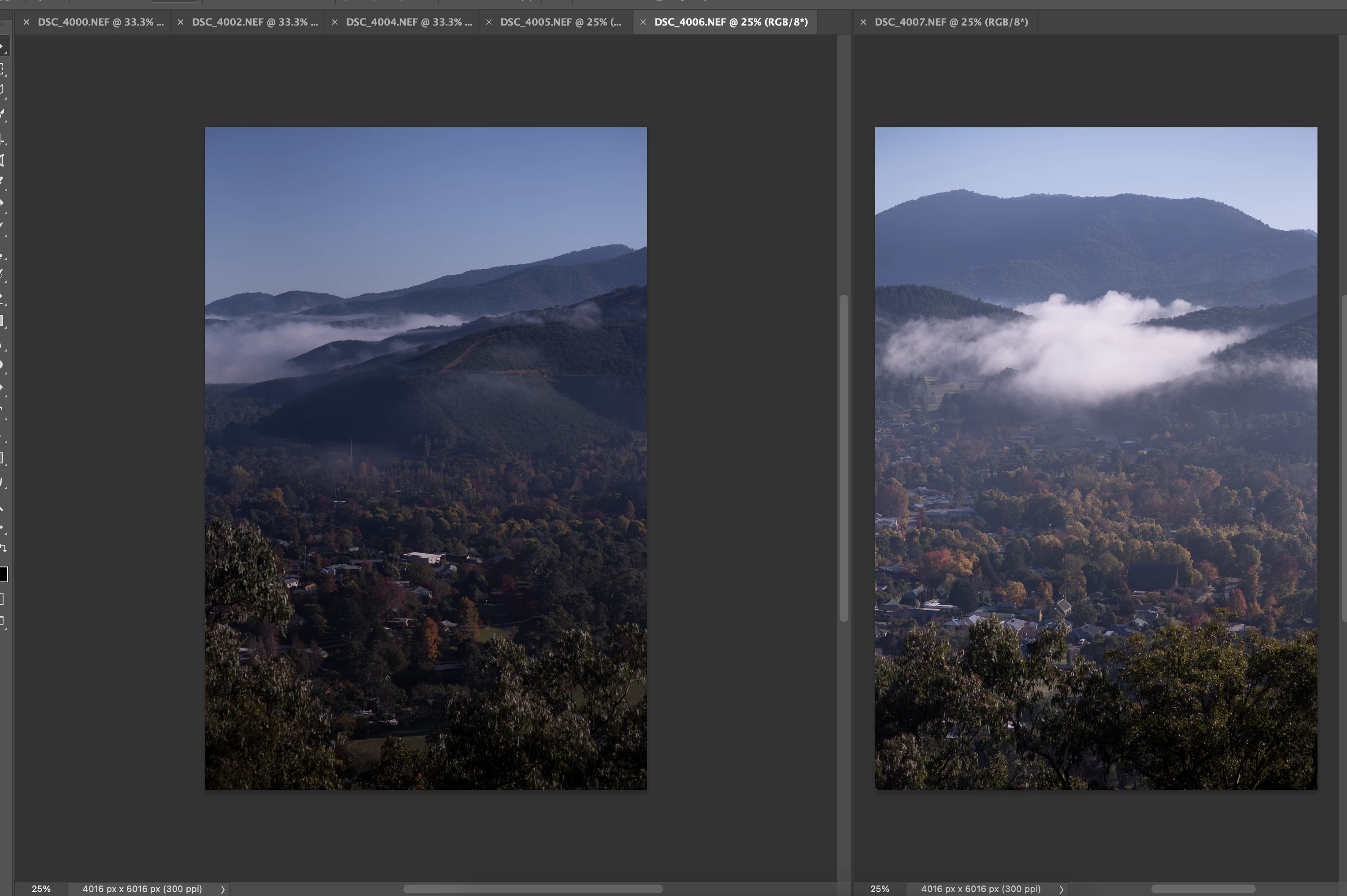Select the Frame tool
Viewport: 1347px width, 896px height.
pyautogui.click(x=2, y=161)
